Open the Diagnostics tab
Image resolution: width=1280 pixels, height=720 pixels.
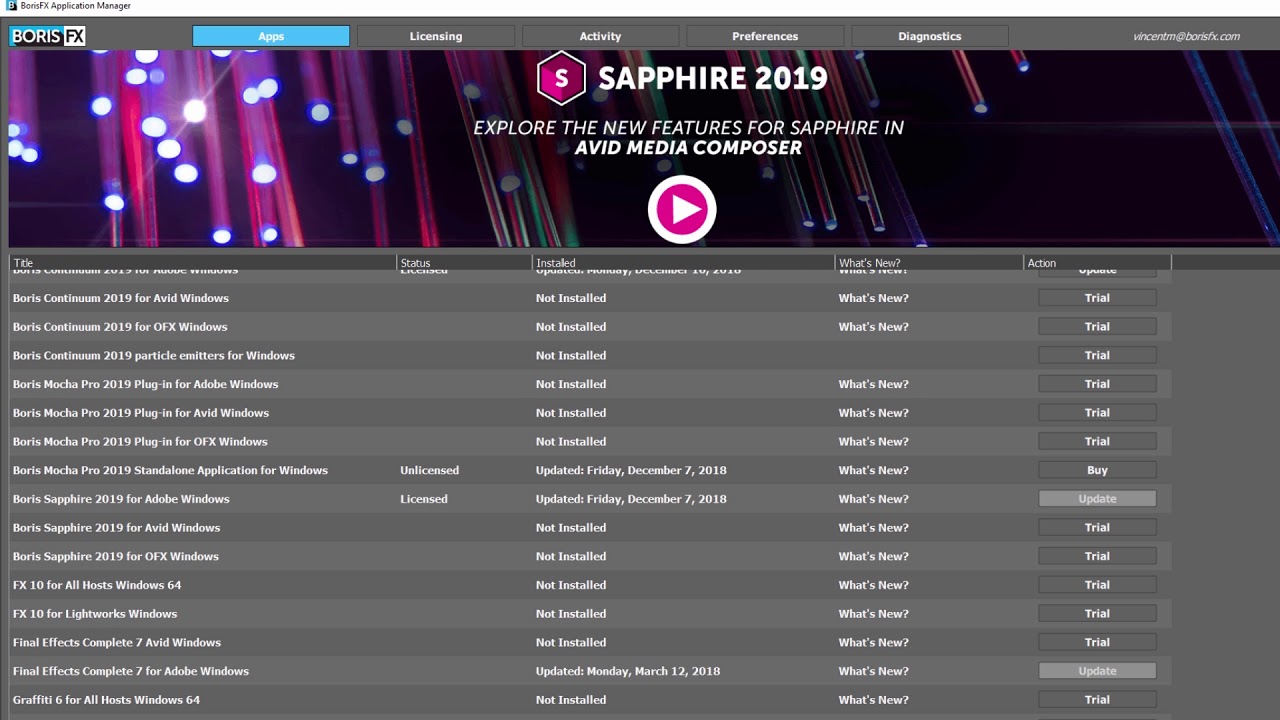pyautogui.click(x=930, y=36)
